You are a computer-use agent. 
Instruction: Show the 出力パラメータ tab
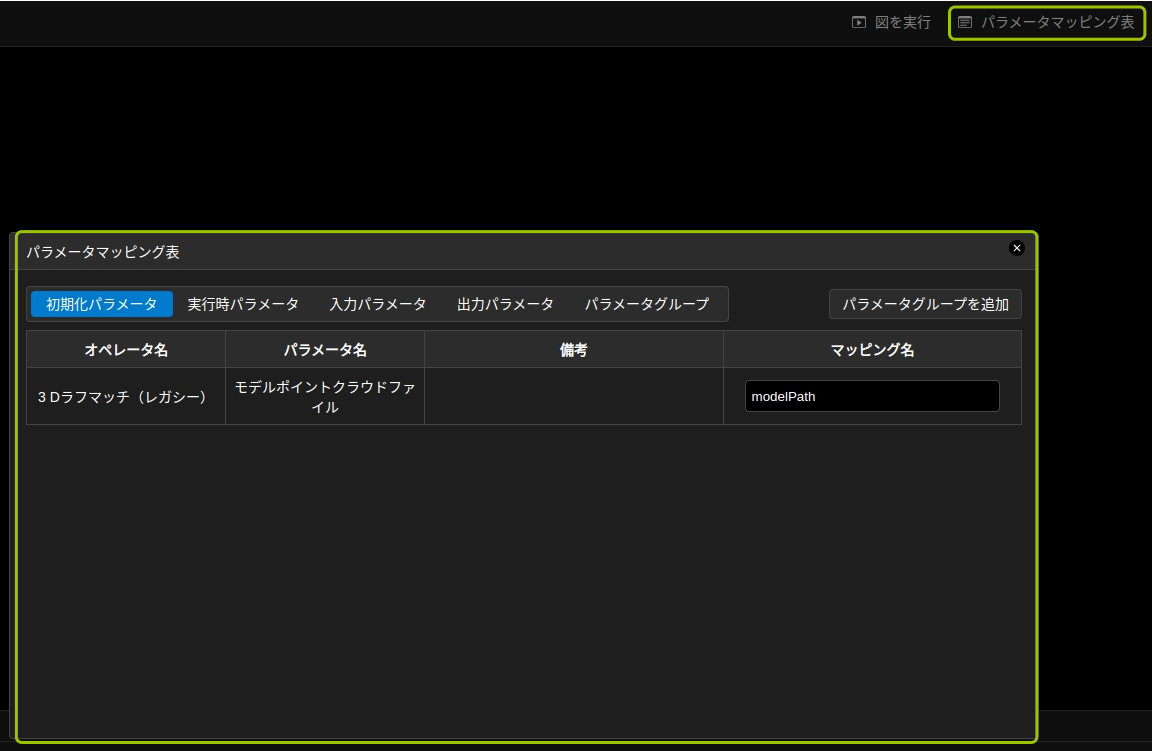pos(505,304)
